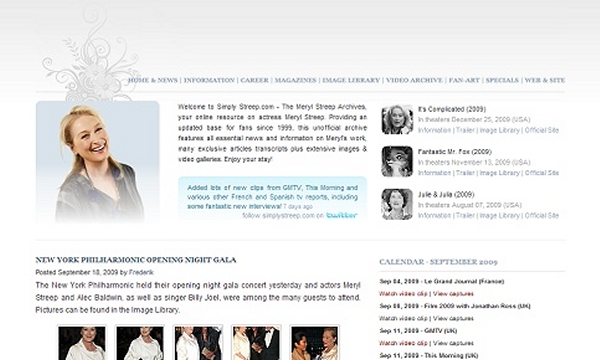Open the New York Philharmonic Opening Night Gala post
600x360 pixels.
click(x=136, y=260)
